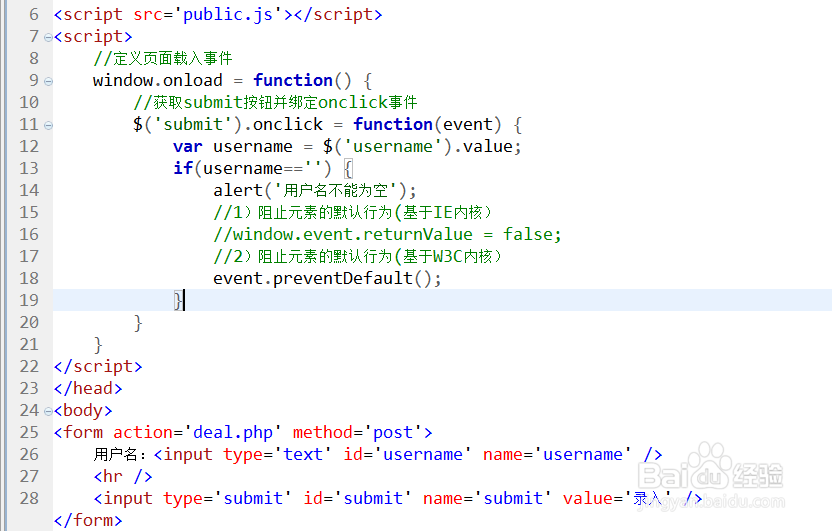Screen dimensions: 832x531
Task: Click the <body> tag on line 24
Action: [x=83, y=411]
